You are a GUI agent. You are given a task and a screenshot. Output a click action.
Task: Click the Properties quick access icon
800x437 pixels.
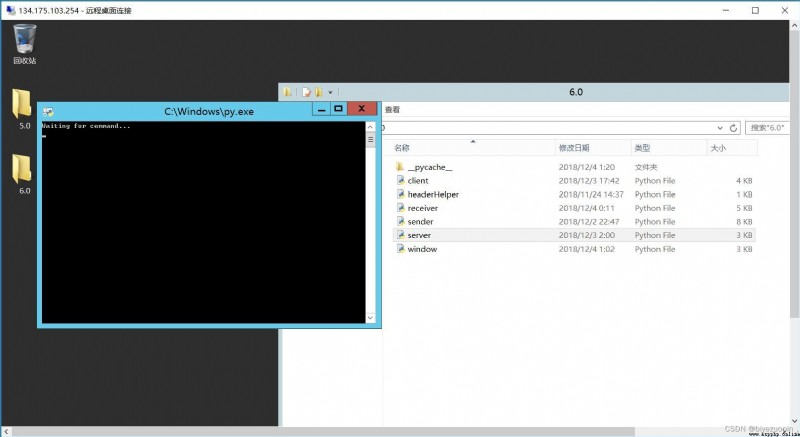pyautogui.click(x=306, y=92)
